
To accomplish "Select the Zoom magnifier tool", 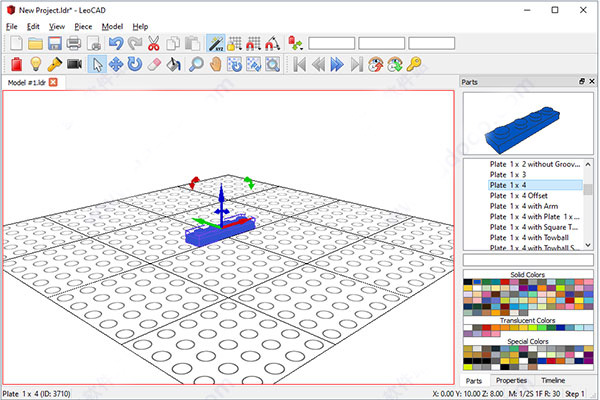I will (x=196, y=64).
